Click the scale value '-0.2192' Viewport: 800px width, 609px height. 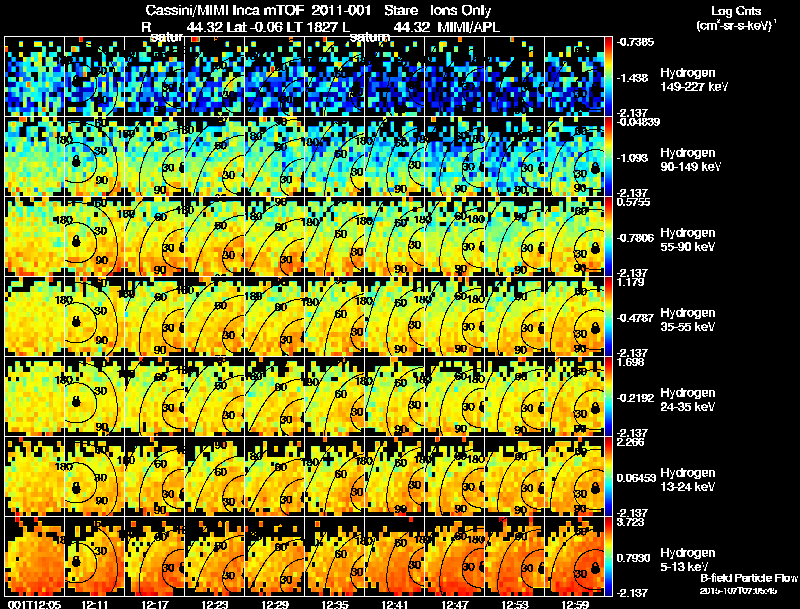coord(635,398)
